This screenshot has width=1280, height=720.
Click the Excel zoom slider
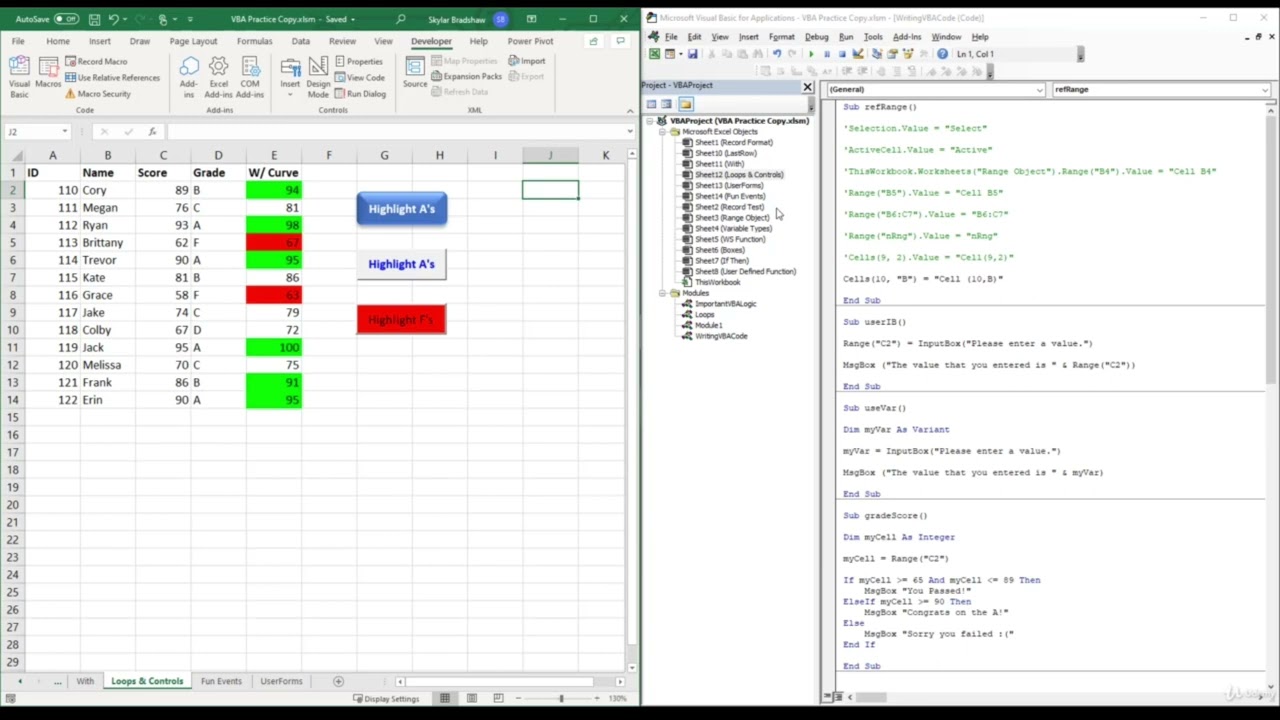[x=561, y=698]
